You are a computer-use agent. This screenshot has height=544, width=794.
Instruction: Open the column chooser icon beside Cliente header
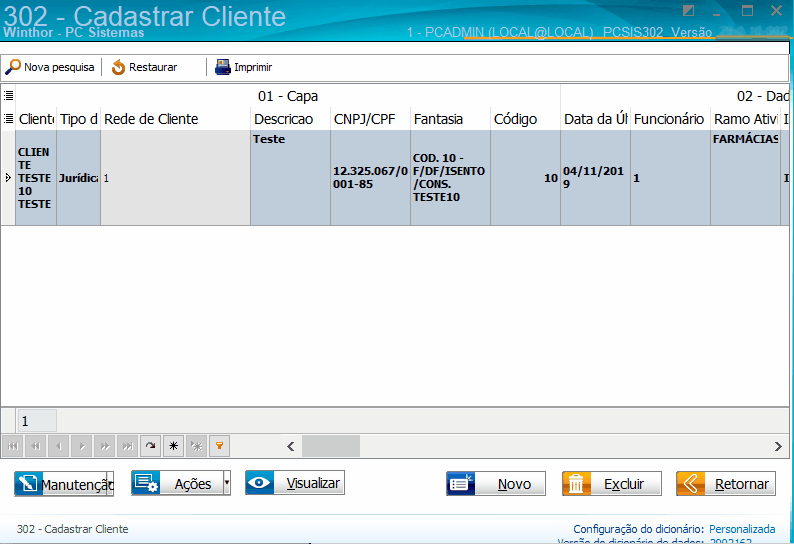pyautogui.click(x=9, y=119)
